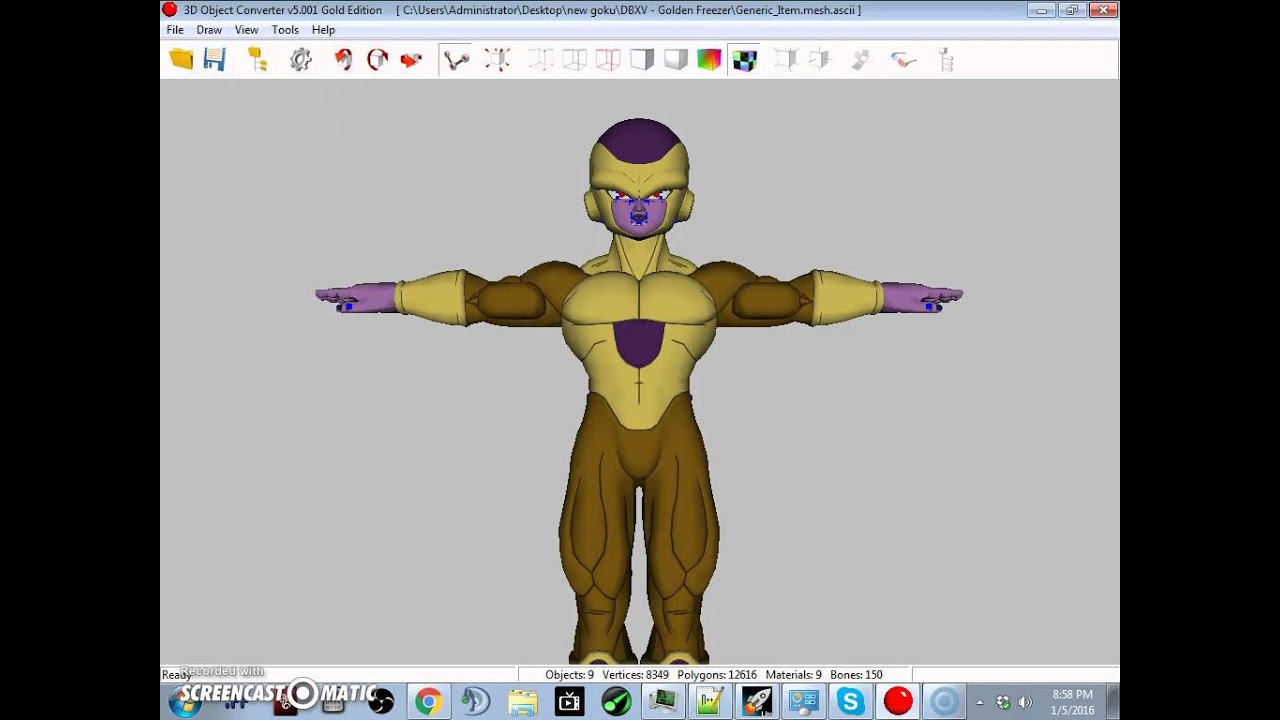This screenshot has width=1280, height=720.
Task: Toggle the bones display icon
Action: 457,60
